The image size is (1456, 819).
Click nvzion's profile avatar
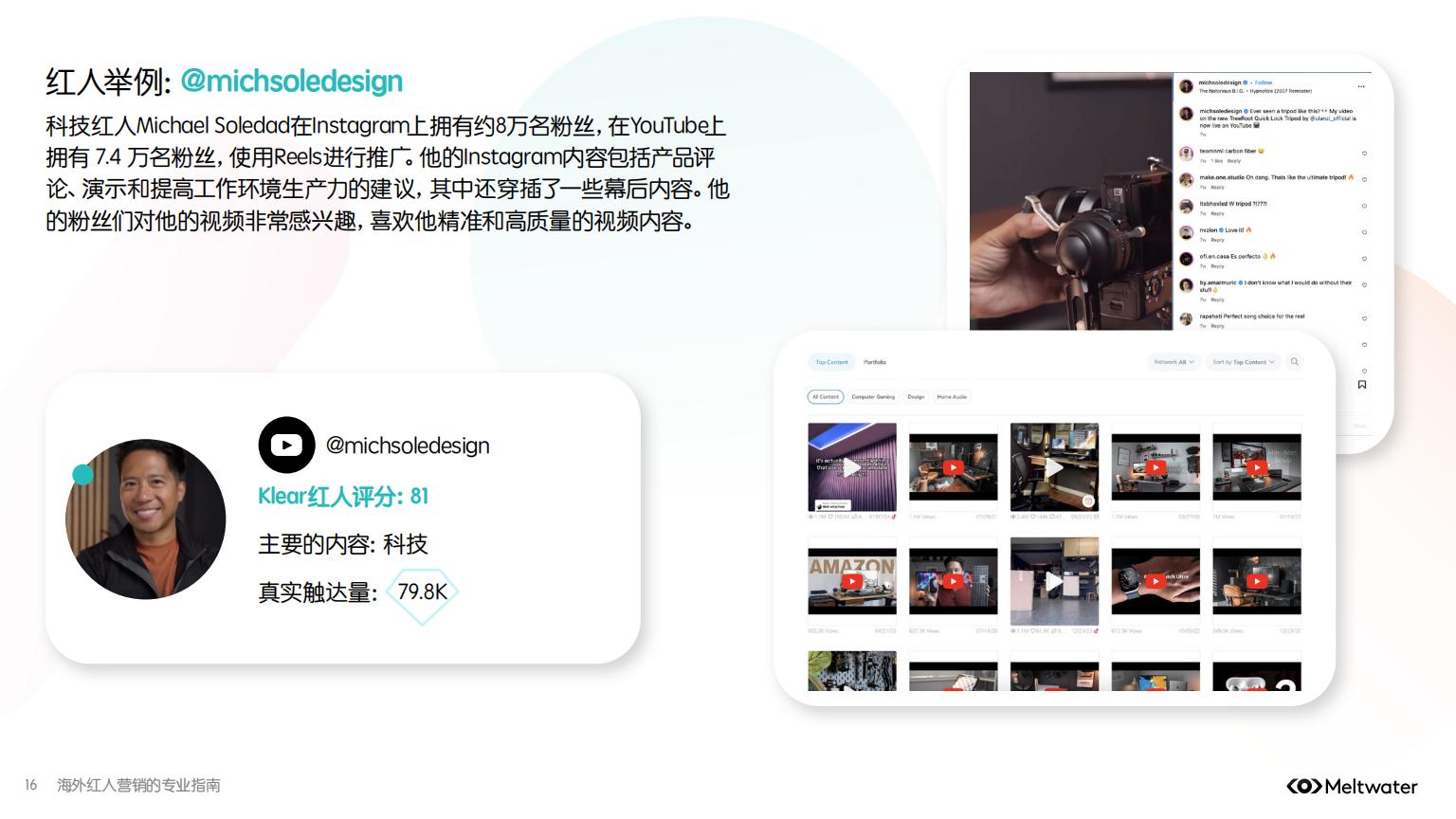(1186, 232)
